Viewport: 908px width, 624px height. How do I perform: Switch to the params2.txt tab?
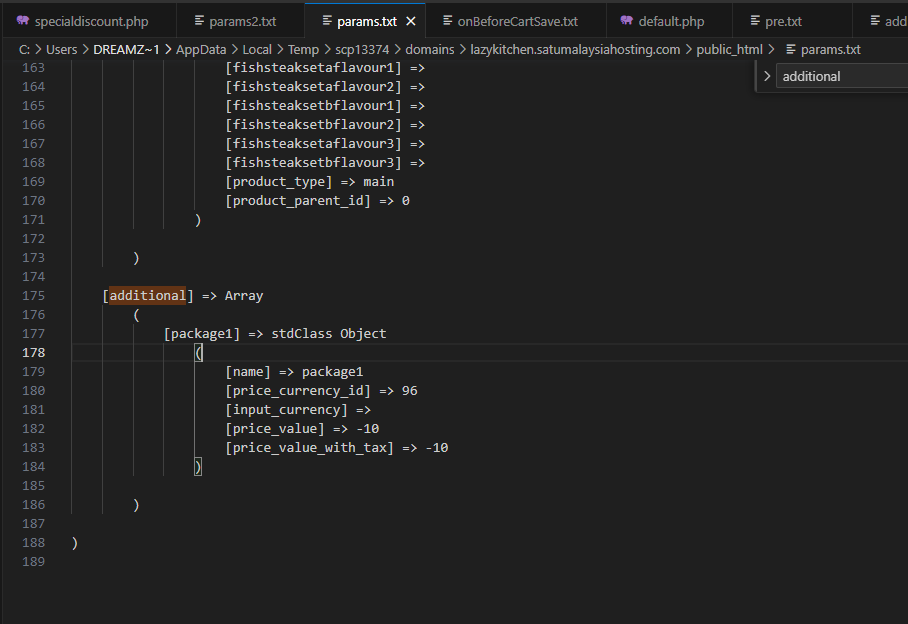coord(242,21)
